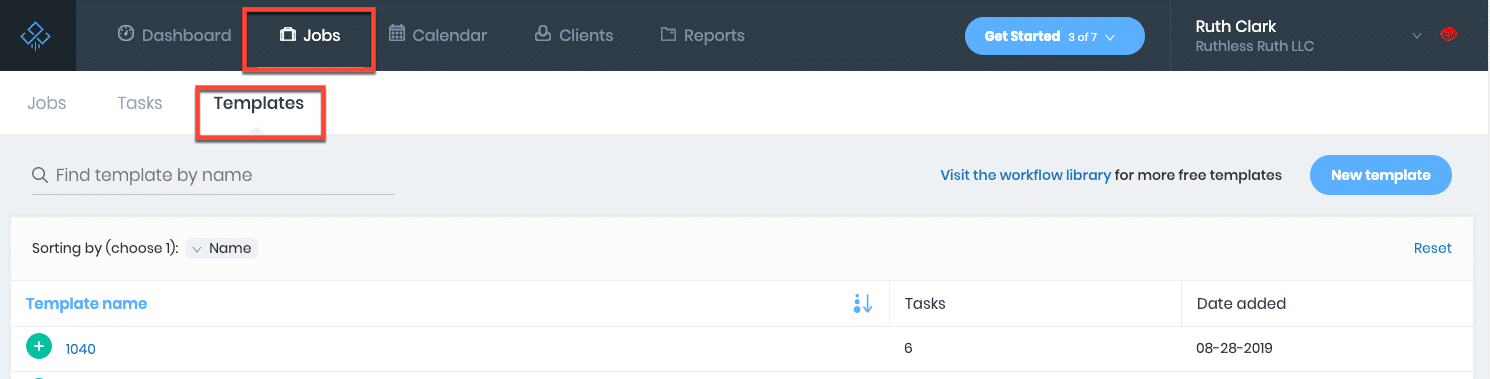Screen dimensions: 1490x379
Task: Click the search magnifier icon
Action: point(41,175)
